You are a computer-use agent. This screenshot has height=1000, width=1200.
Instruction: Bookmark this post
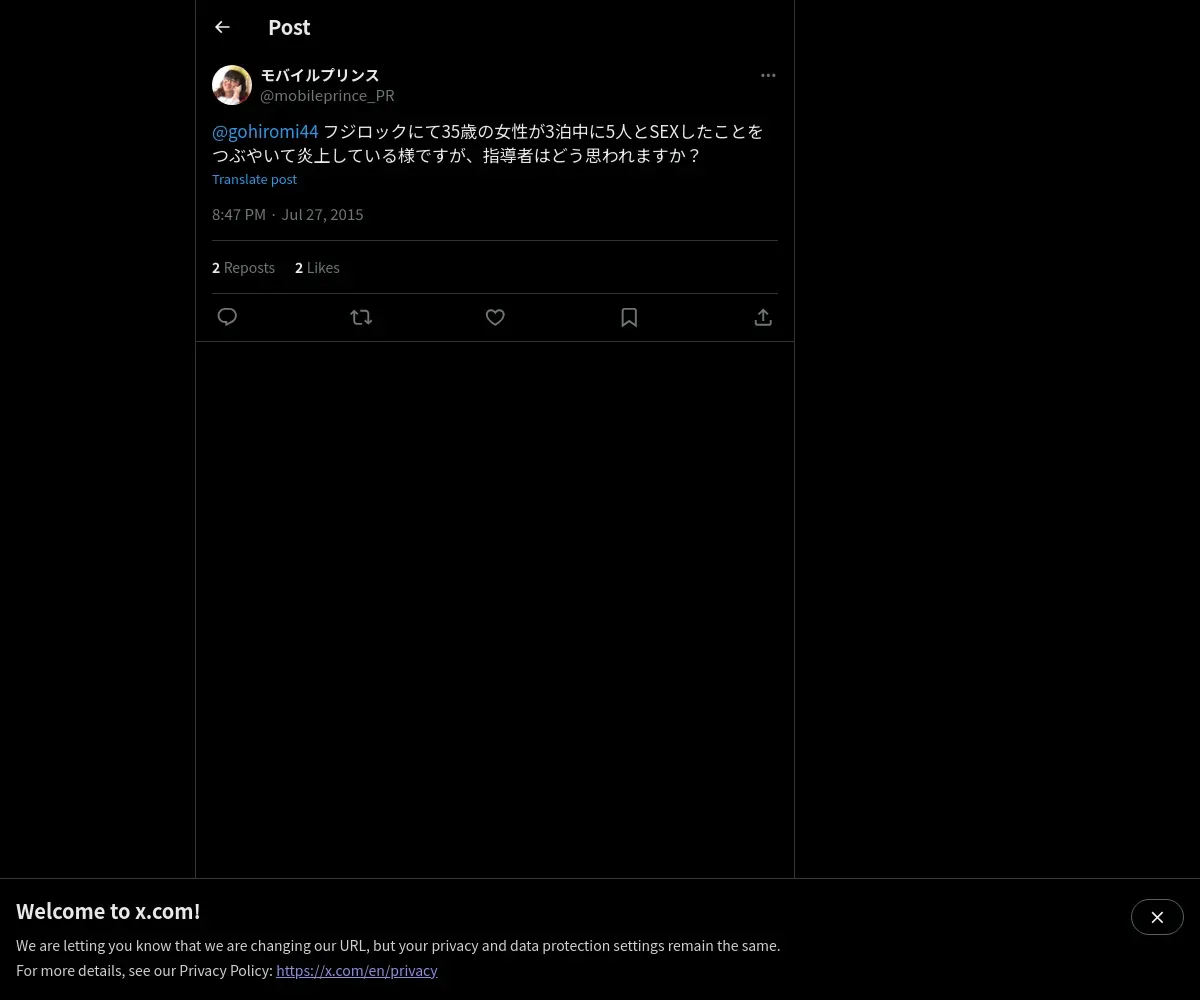[x=629, y=317]
